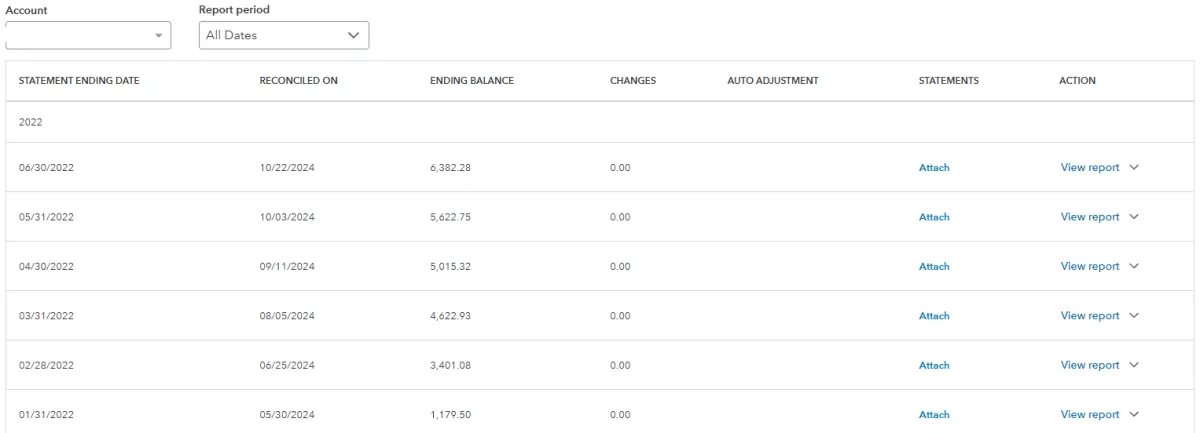The width and height of the screenshot is (1200, 433).
Task: View report for 02/28/2022 statement
Action: [1089, 365]
